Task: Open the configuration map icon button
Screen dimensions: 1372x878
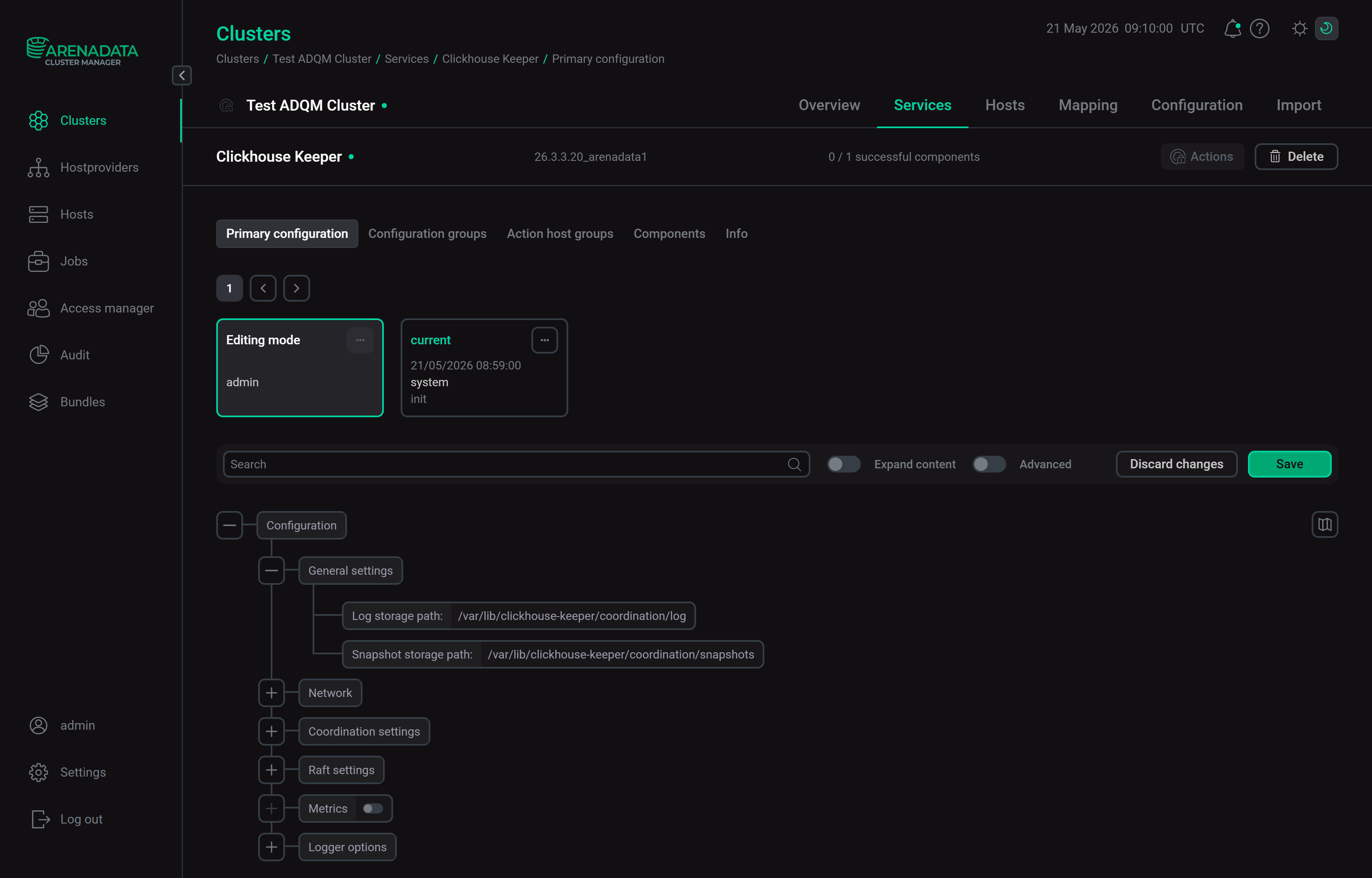Action: click(x=1324, y=524)
